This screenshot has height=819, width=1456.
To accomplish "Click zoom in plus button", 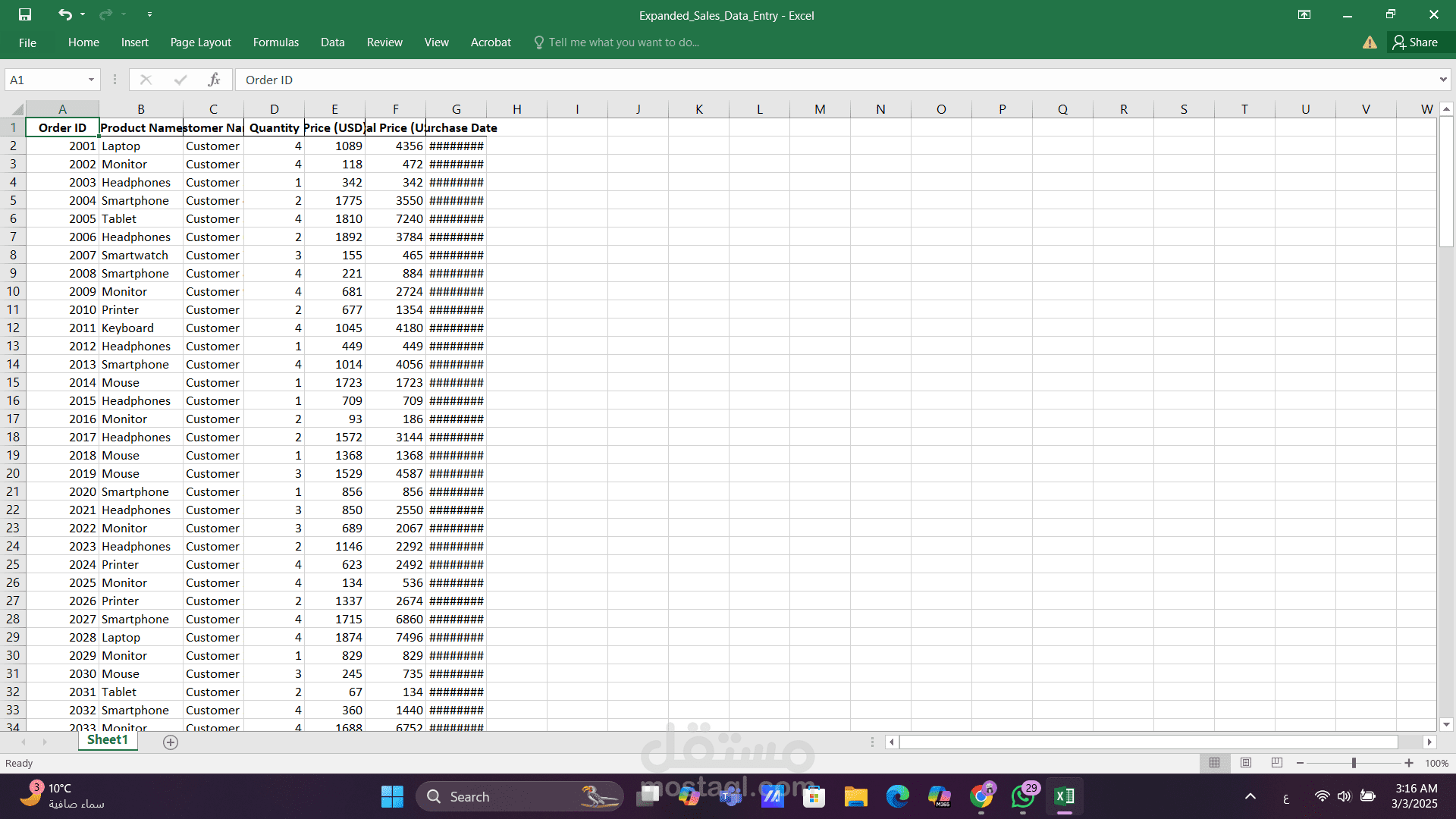I will (1409, 763).
